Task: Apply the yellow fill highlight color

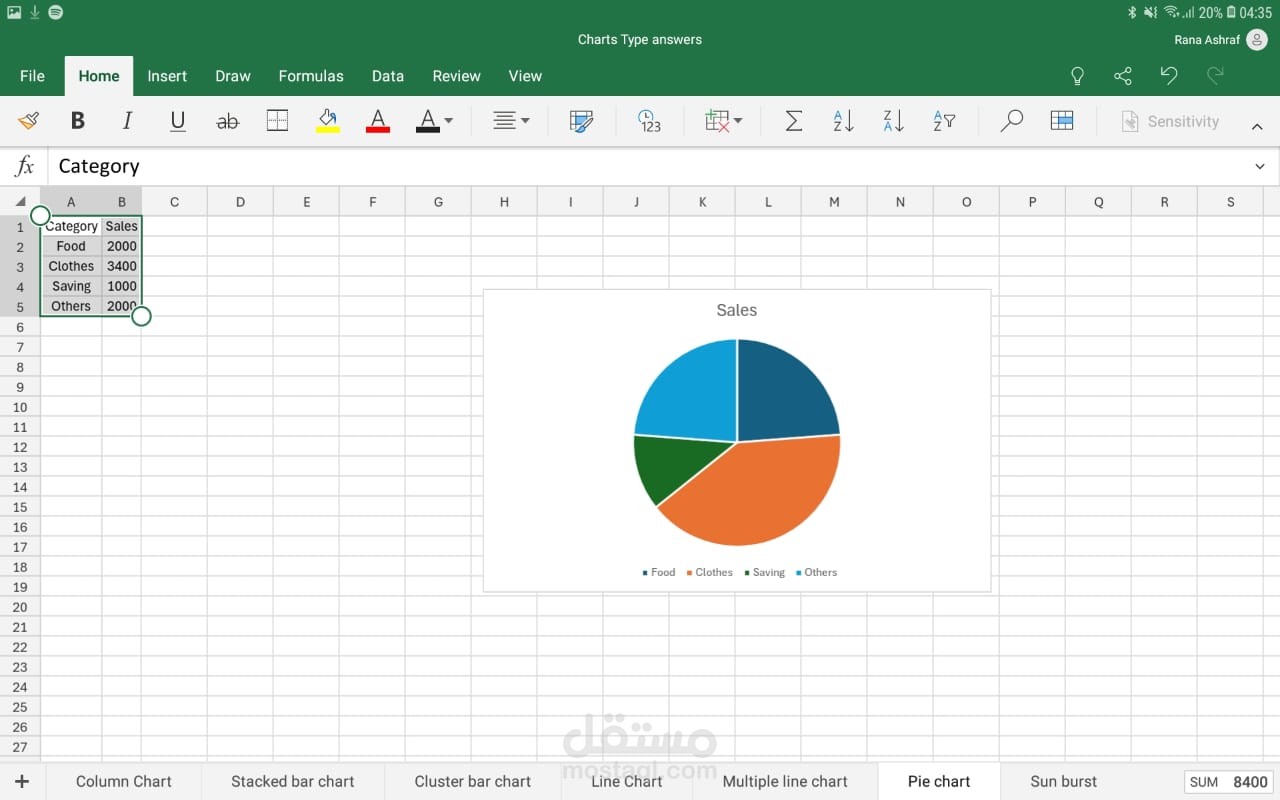Action: click(328, 121)
